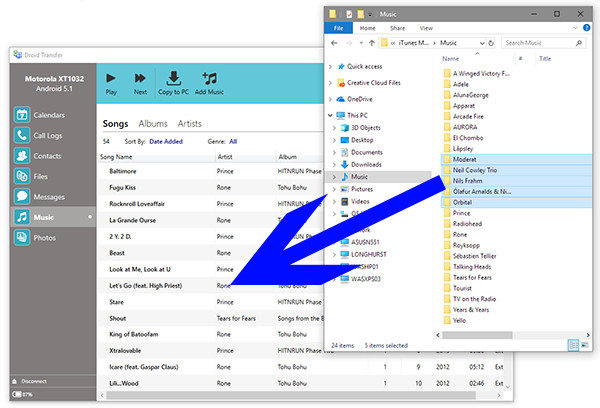
Task: Click the Explorer Back arrow
Action: (334, 43)
